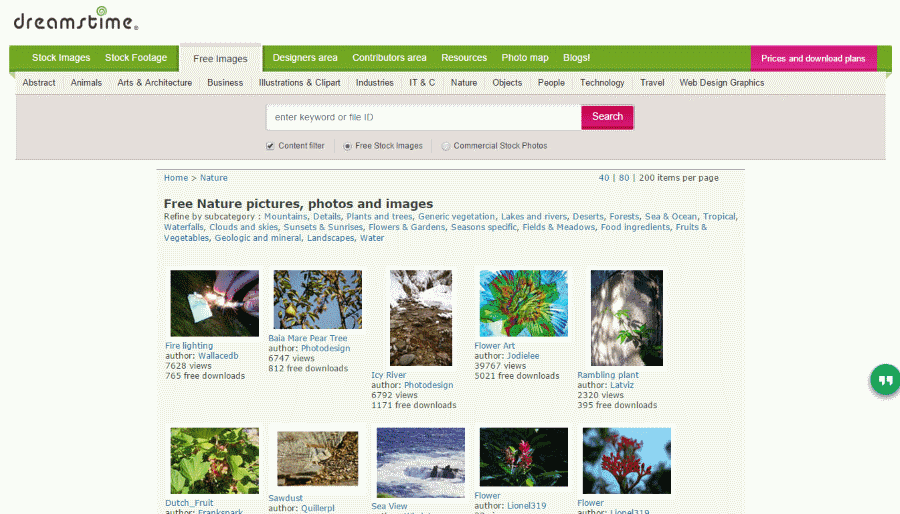
Task: Refine by Plants and trees subcategory
Action: click(379, 217)
